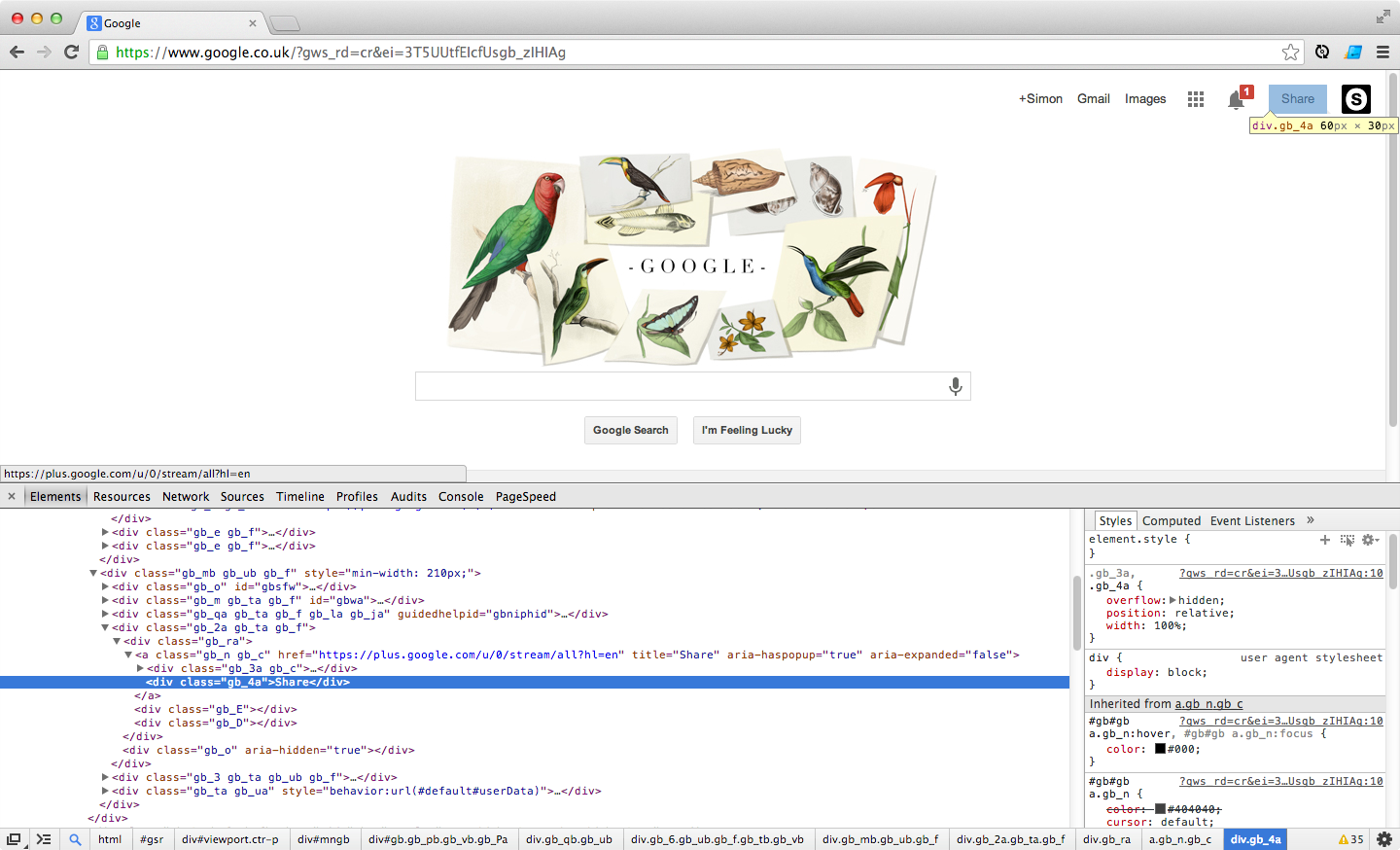Click the Google favicon tab
Screen dimensions: 1400x850
pyautogui.click(x=94, y=23)
